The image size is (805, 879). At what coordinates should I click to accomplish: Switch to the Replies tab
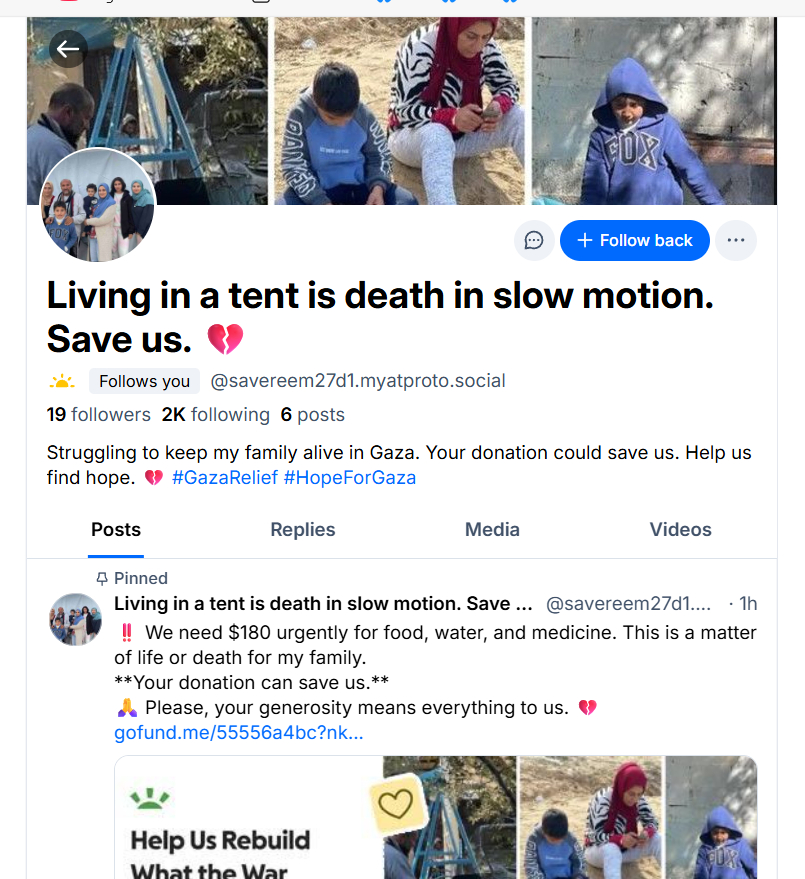tap(302, 530)
